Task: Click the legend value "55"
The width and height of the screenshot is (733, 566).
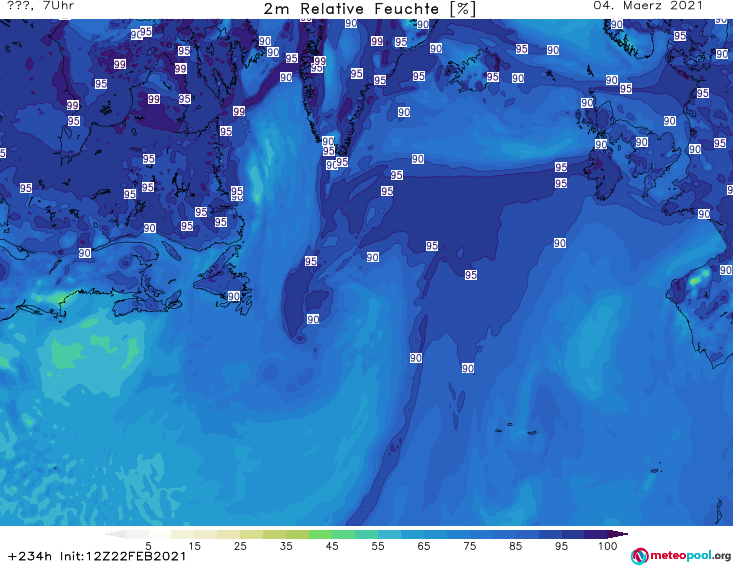Action: (x=378, y=546)
